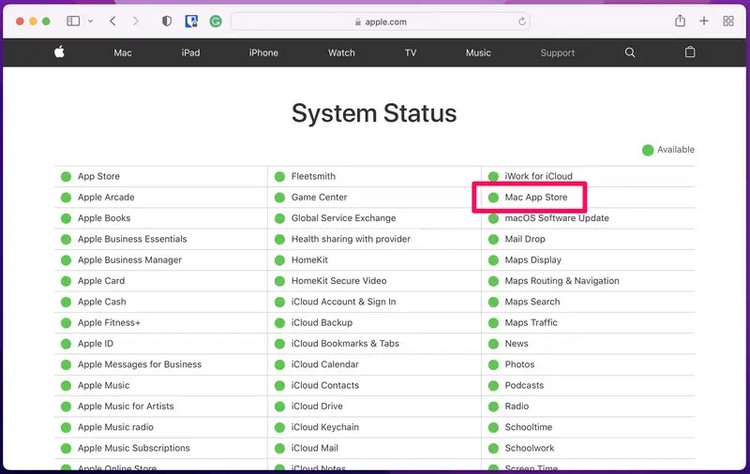Select Apple Business Essentials text
Viewport: 750px width, 474px height.
click(x=132, y=239)
